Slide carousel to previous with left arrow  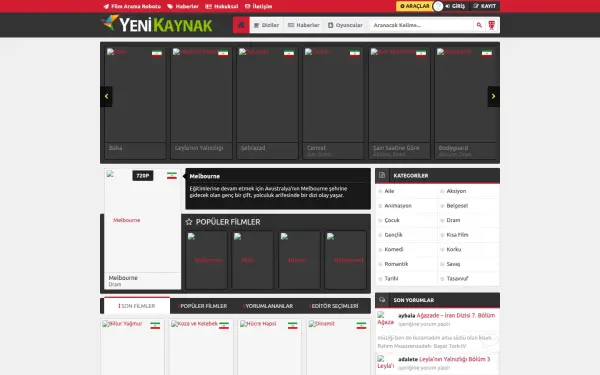tap(106, 96)
